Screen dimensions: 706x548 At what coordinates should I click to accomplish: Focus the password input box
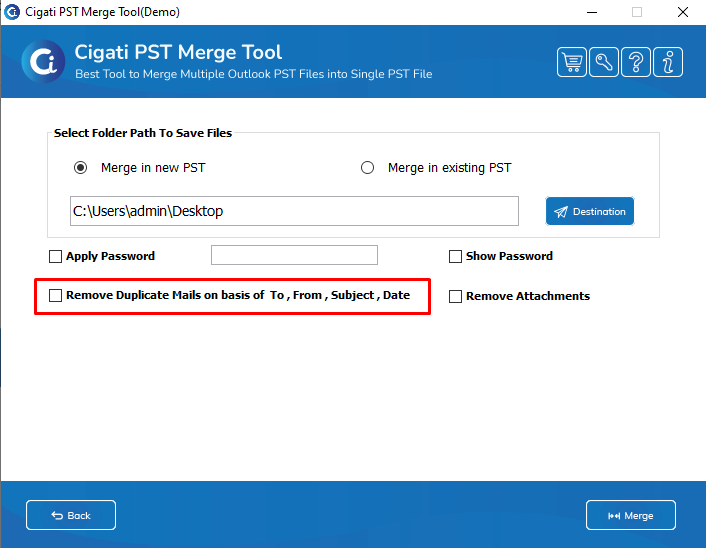coord(294,255)
